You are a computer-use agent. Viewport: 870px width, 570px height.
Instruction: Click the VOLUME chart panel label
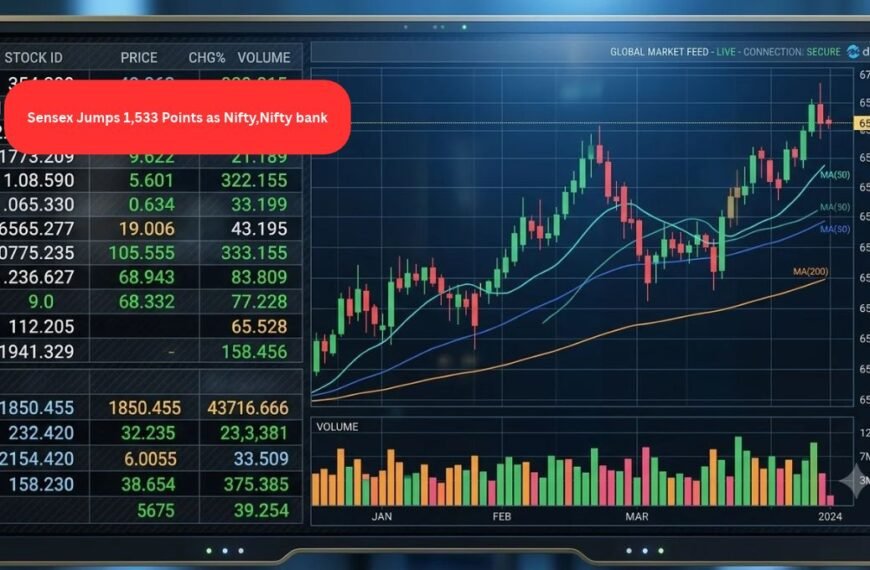337,427
